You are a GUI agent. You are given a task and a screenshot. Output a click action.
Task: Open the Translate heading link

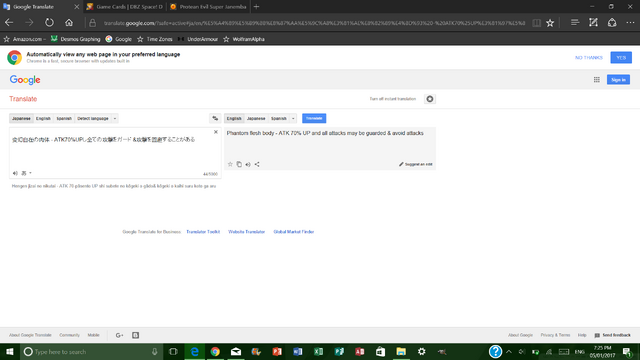pyautogui.click(x=23, y=99)
